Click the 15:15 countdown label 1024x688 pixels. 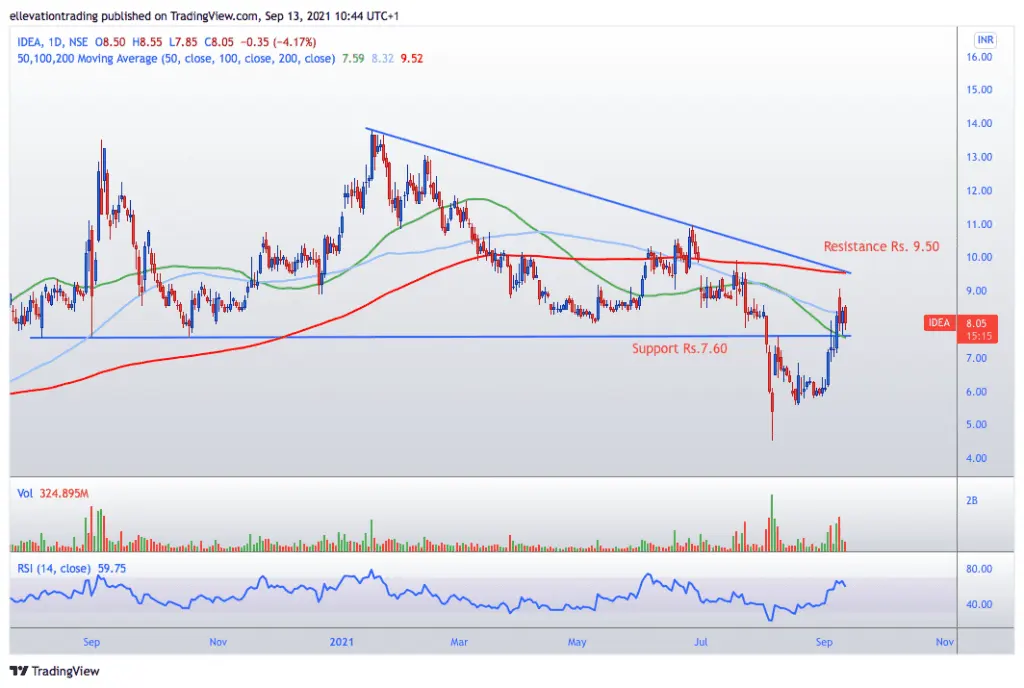[x=980, y=336]
